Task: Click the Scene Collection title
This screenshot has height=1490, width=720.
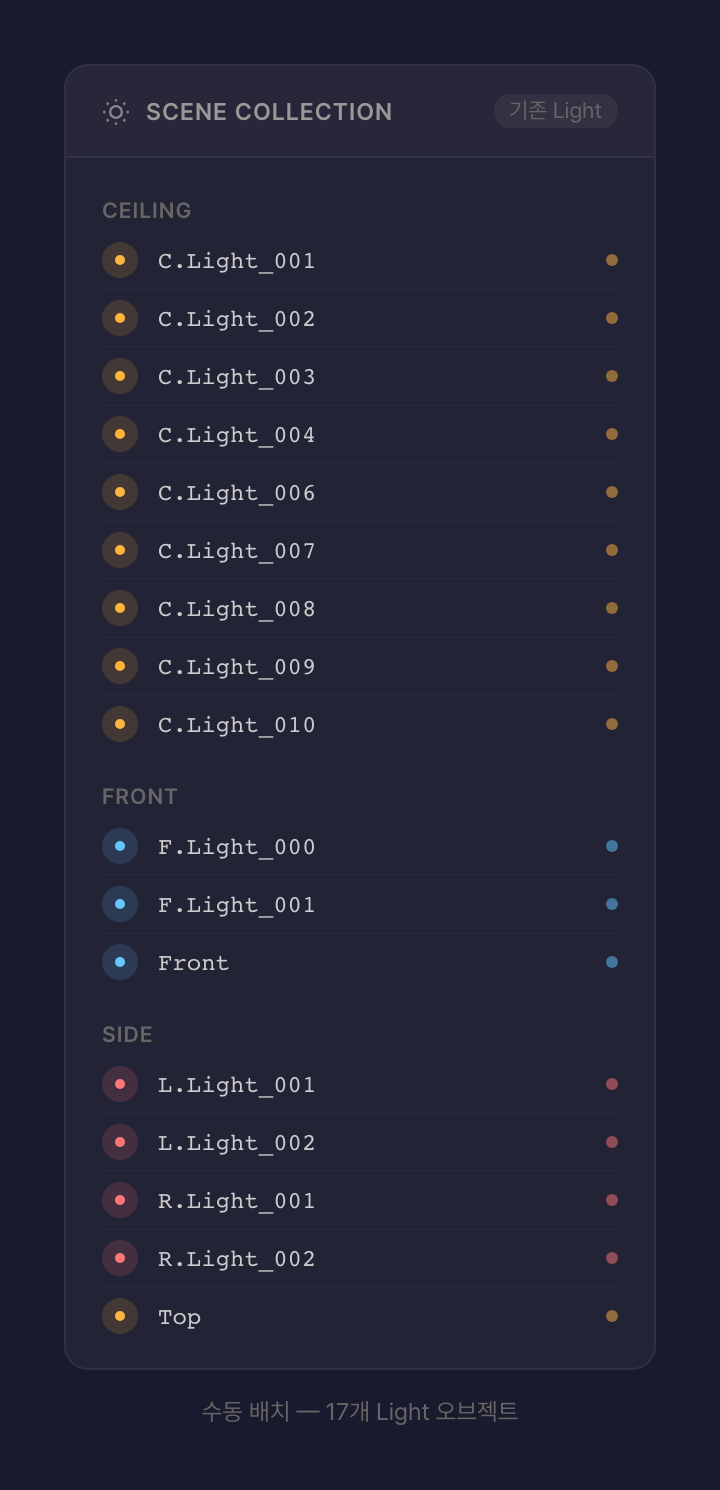Action: 269,112
